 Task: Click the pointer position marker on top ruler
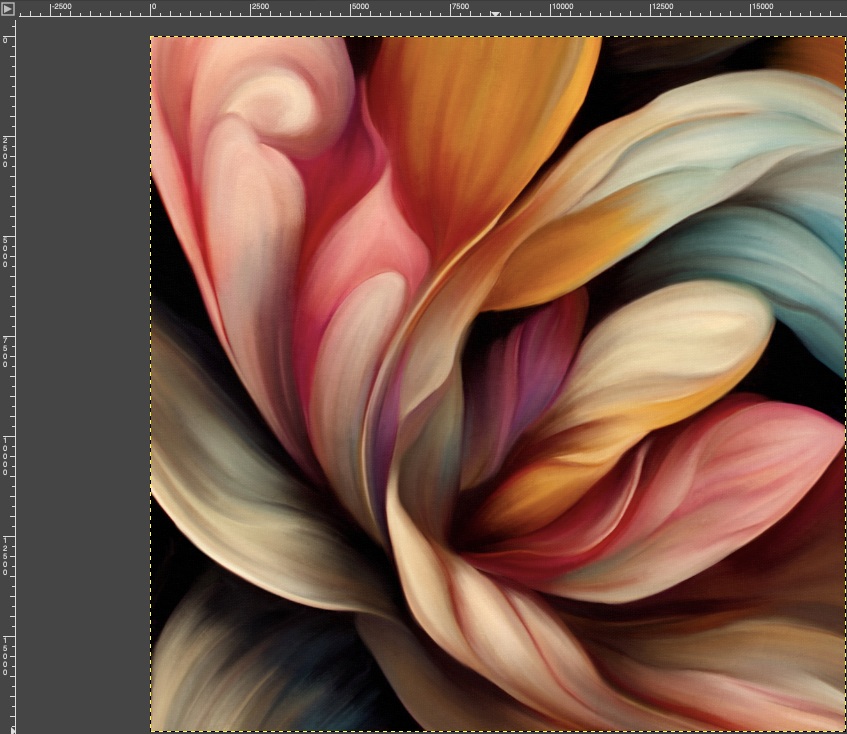pyautogui.click(x=495, y=14)
